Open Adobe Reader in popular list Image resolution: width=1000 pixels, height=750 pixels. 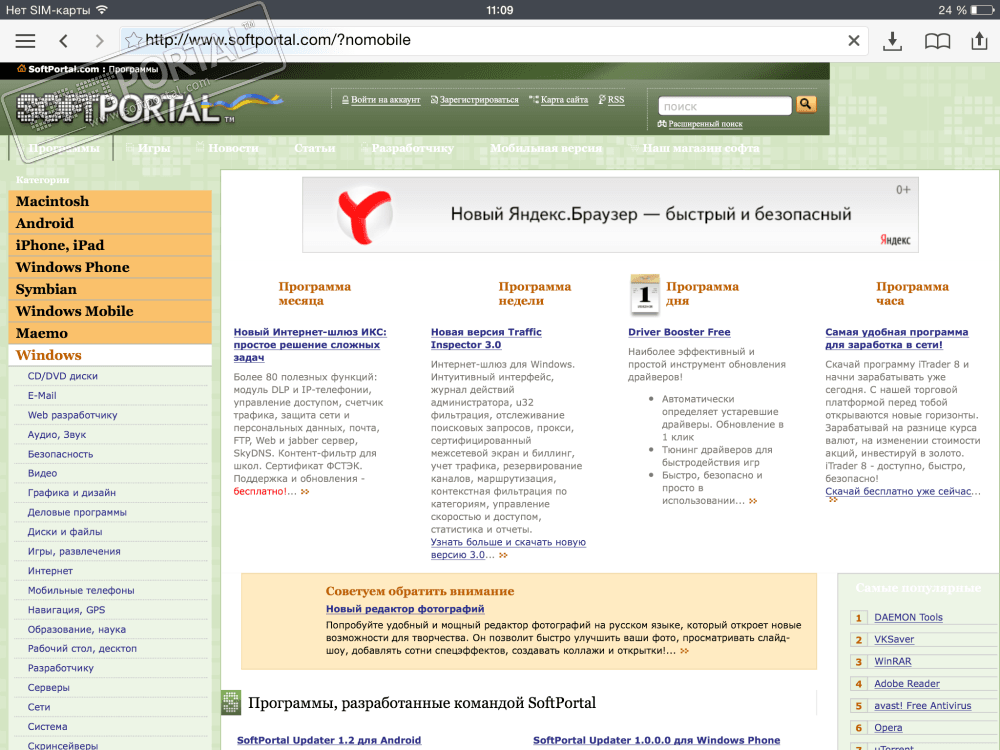(907, 684)
